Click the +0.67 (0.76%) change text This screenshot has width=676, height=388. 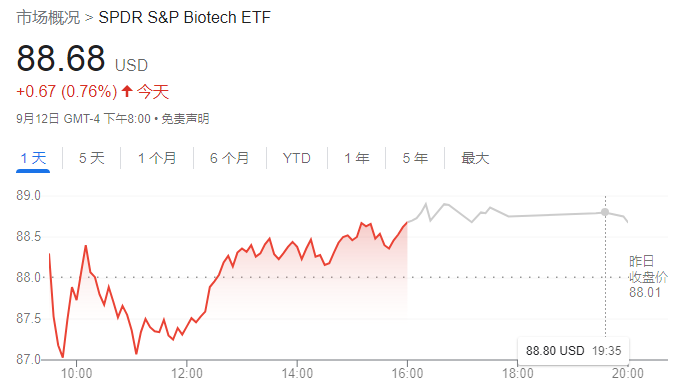[67, 91]
